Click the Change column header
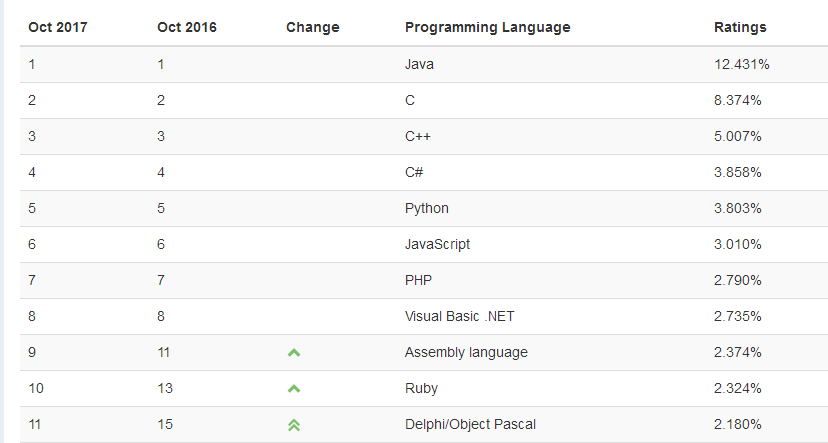 click(312, 27)
